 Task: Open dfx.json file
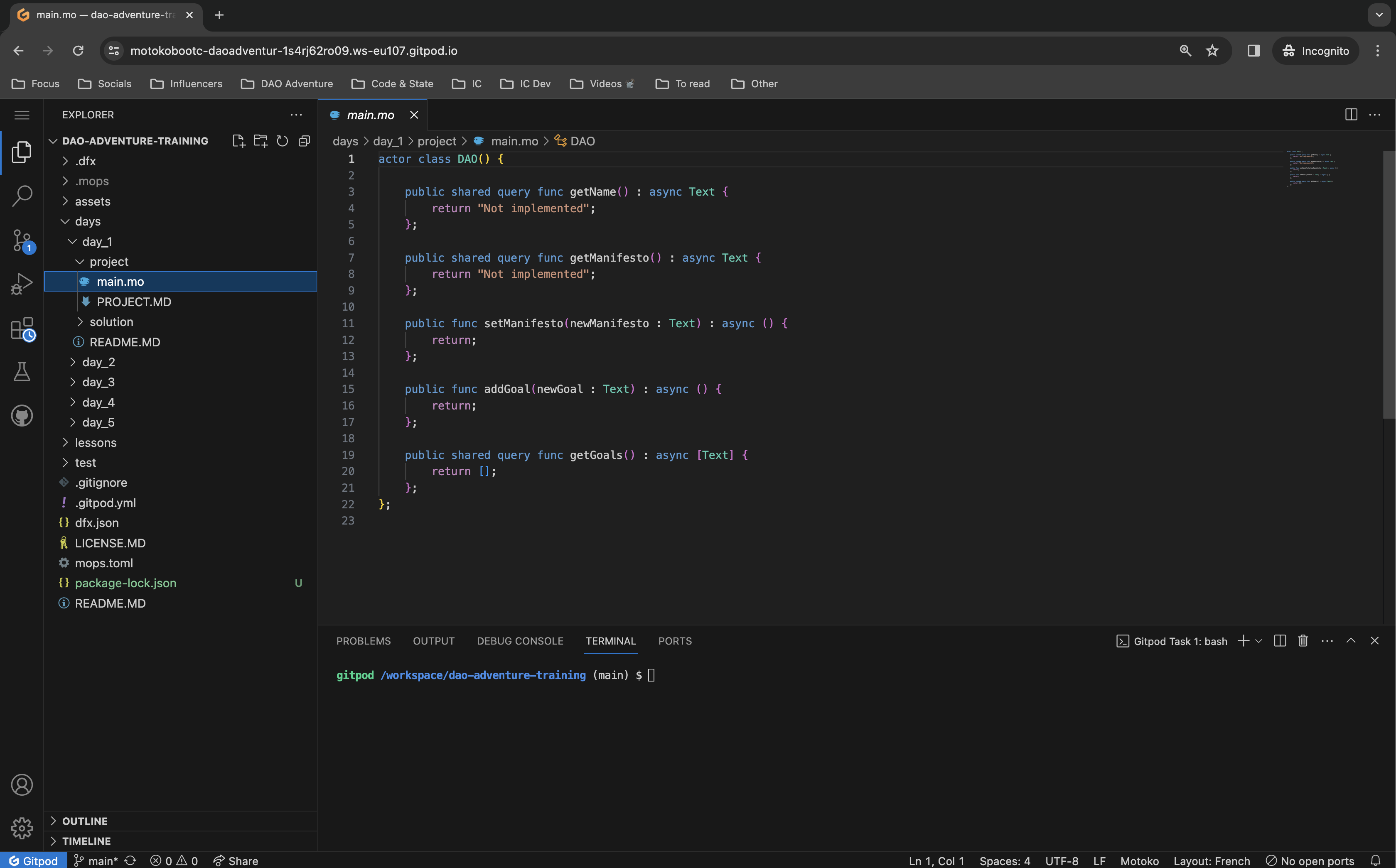[x=180, y=523]
